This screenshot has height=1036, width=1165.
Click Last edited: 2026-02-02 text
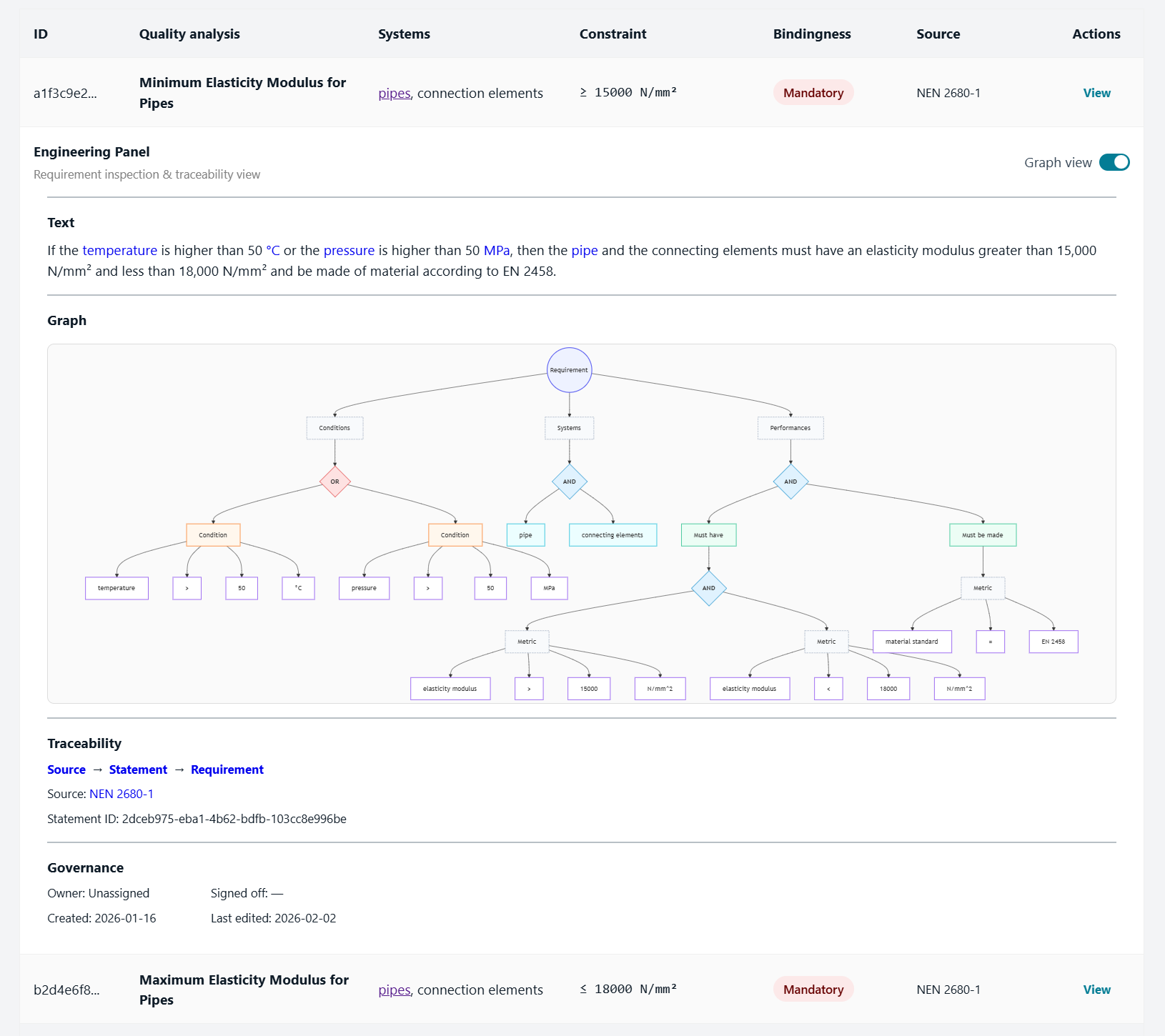coord(273,918)
